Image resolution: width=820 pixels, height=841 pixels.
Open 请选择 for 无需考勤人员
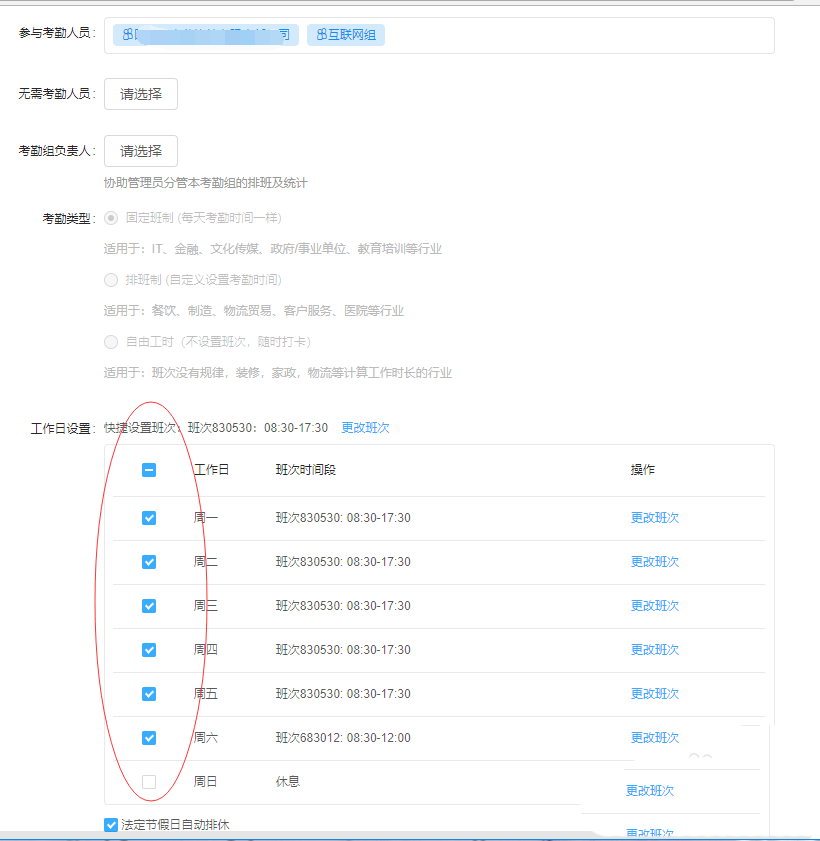[140, 93]
